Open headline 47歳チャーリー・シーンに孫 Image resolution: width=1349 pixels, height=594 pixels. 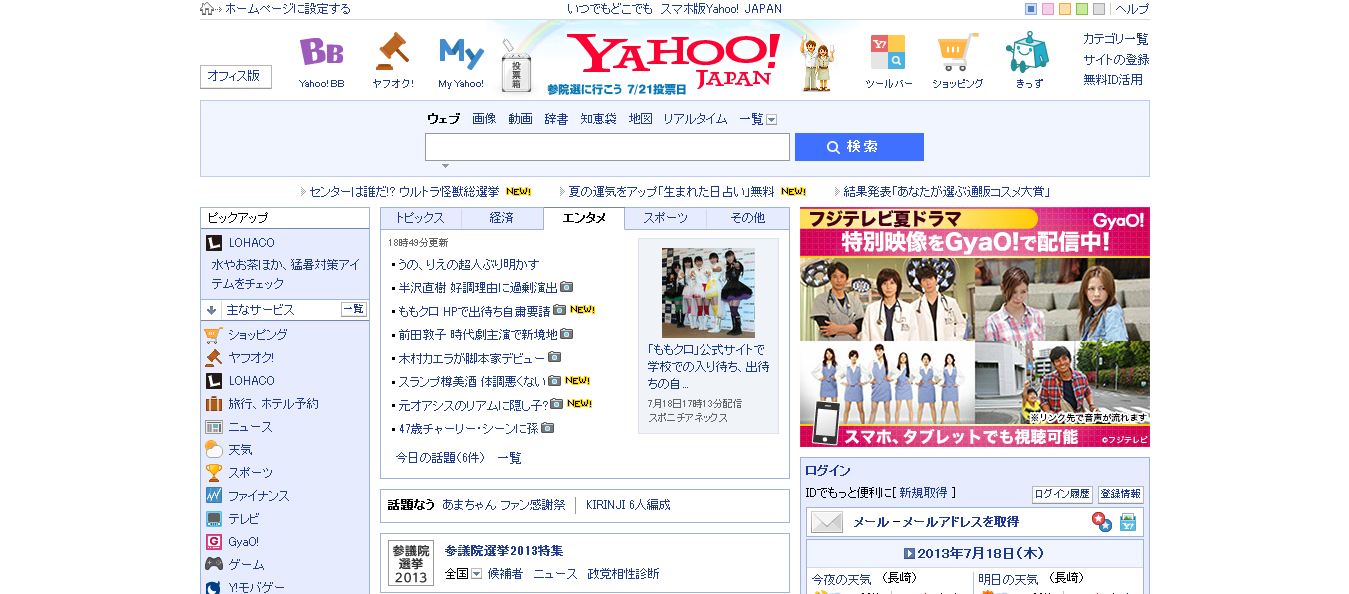click(468, 428)
